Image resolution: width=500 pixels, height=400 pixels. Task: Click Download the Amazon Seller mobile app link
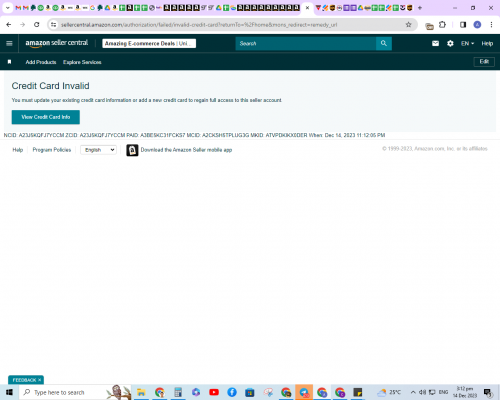tap(186, 150)
